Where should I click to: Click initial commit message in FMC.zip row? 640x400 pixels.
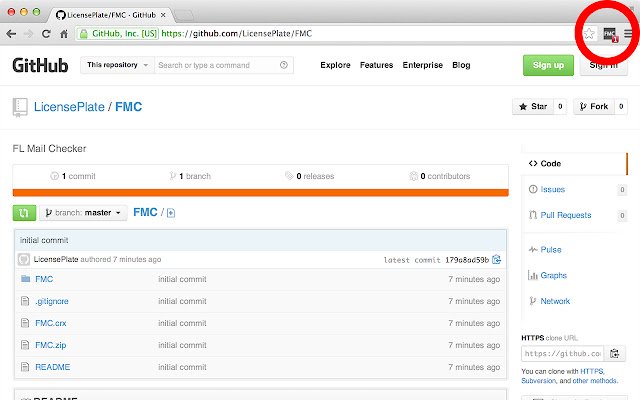(182, 345)
